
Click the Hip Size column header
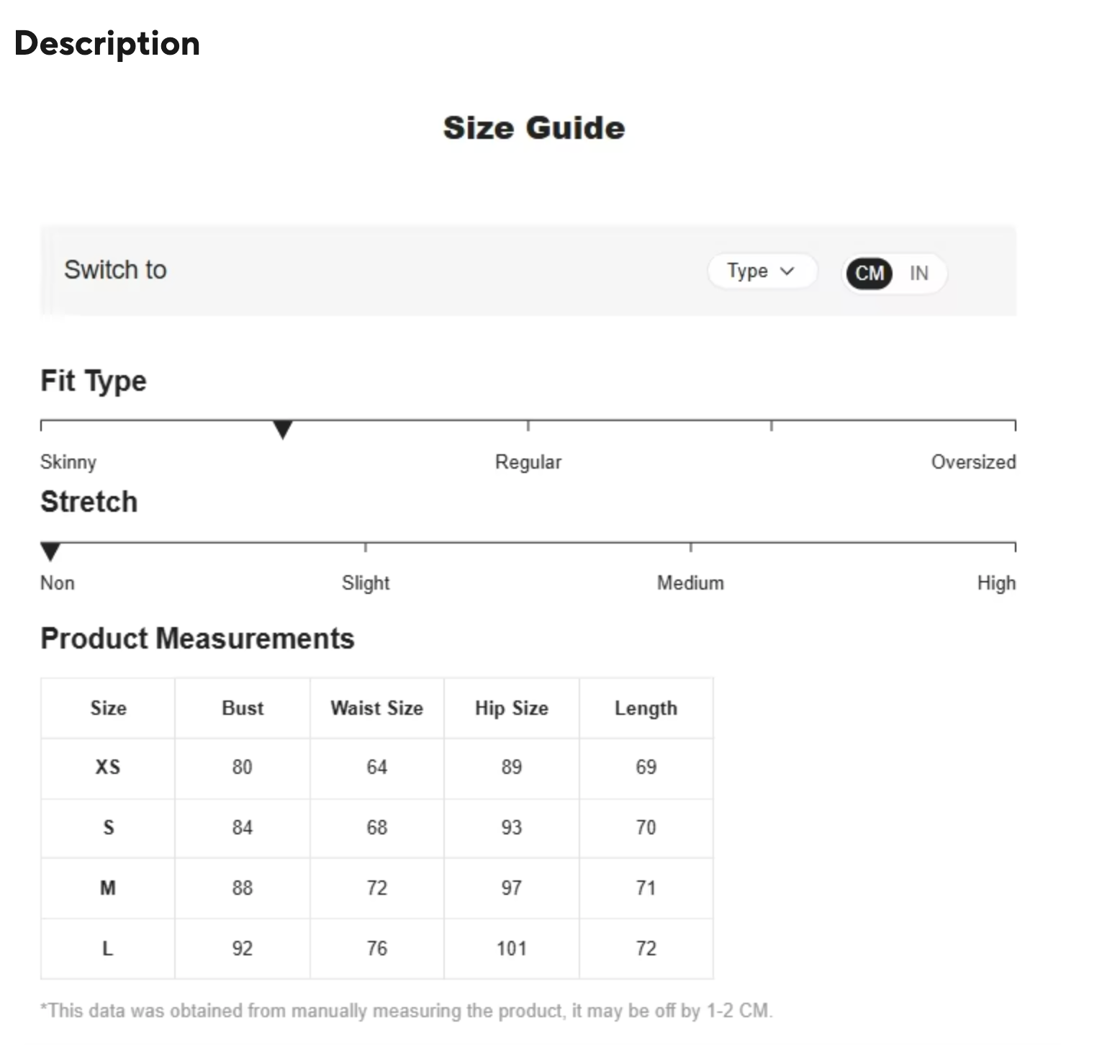[511, 708]
